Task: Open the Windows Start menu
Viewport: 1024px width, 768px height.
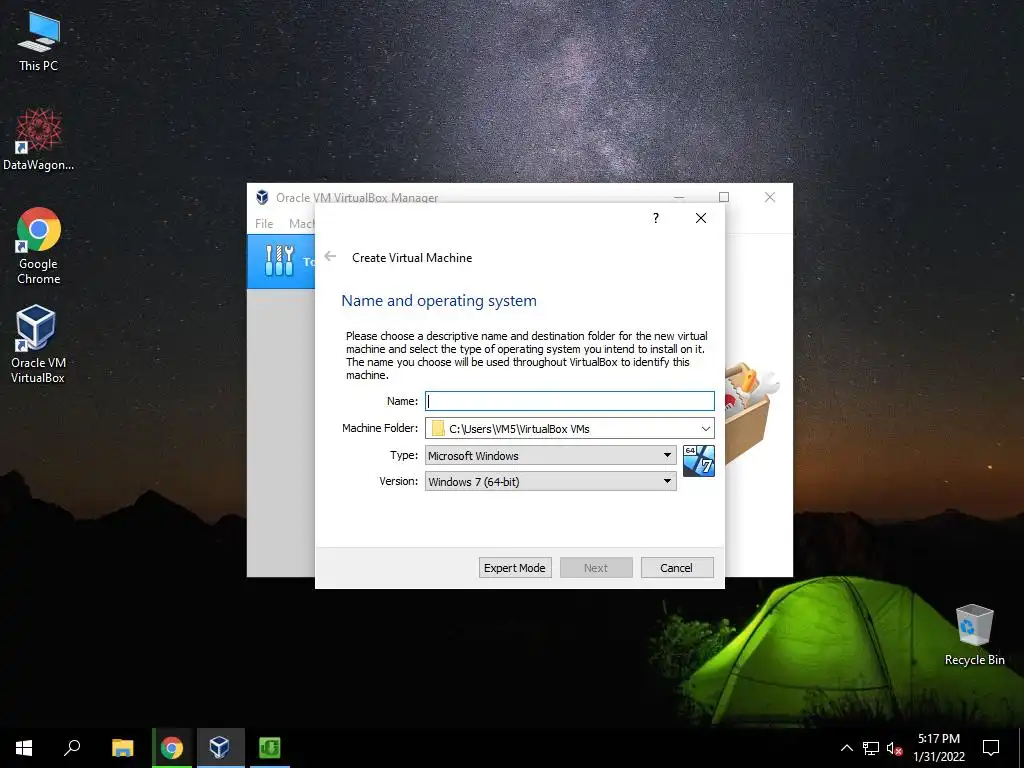Action: click(x=24, y=748)
